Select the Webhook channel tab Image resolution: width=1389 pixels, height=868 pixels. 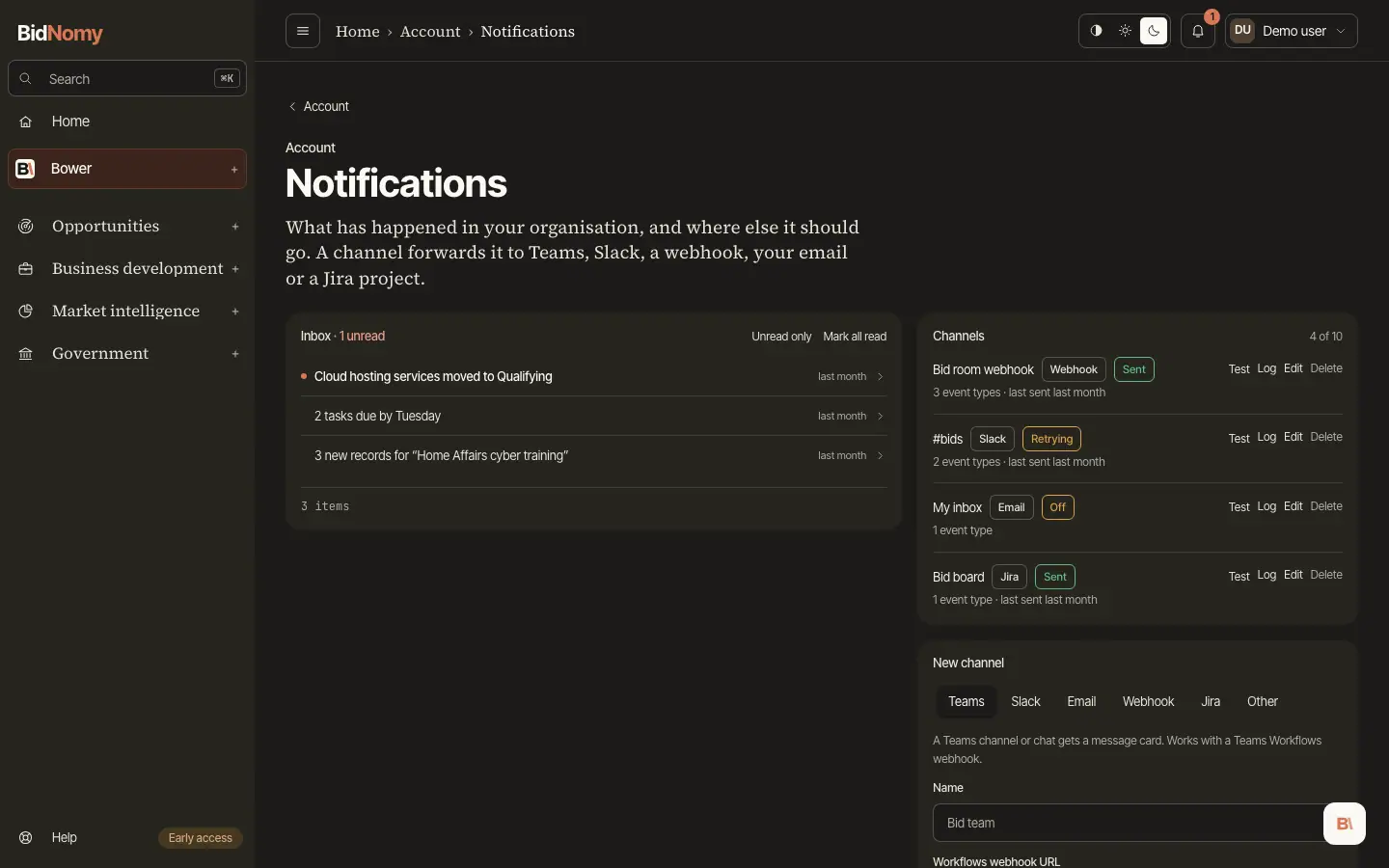(x=1148, y=702)
